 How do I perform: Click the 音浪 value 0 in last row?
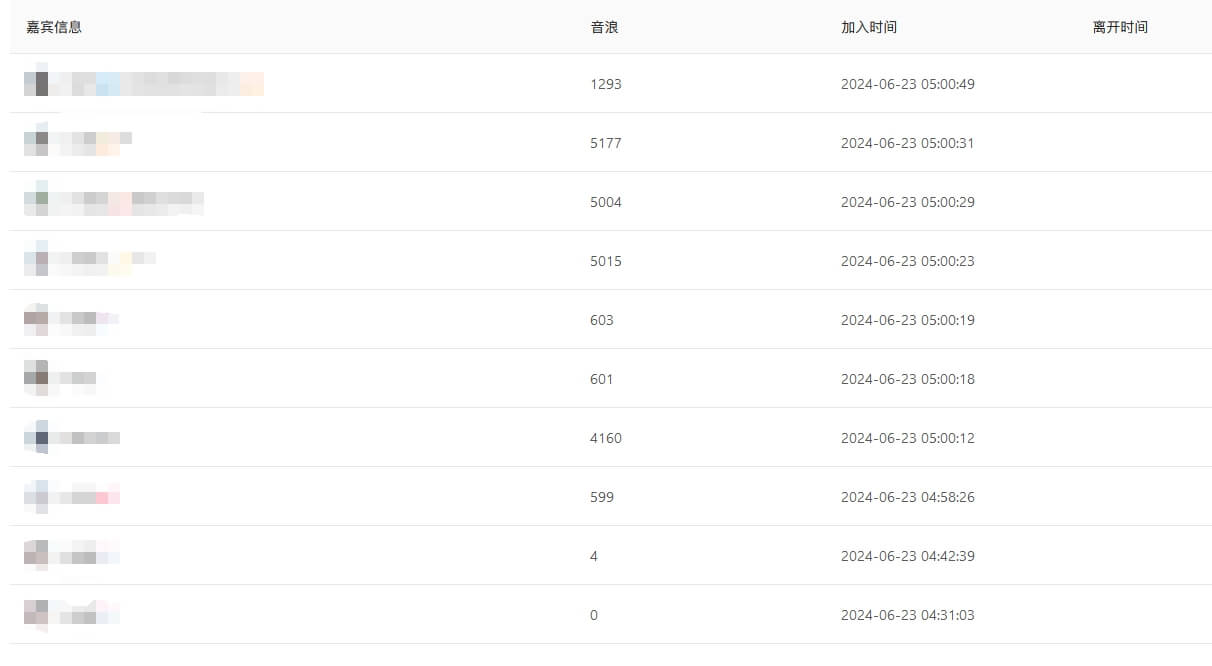point(594,615)
